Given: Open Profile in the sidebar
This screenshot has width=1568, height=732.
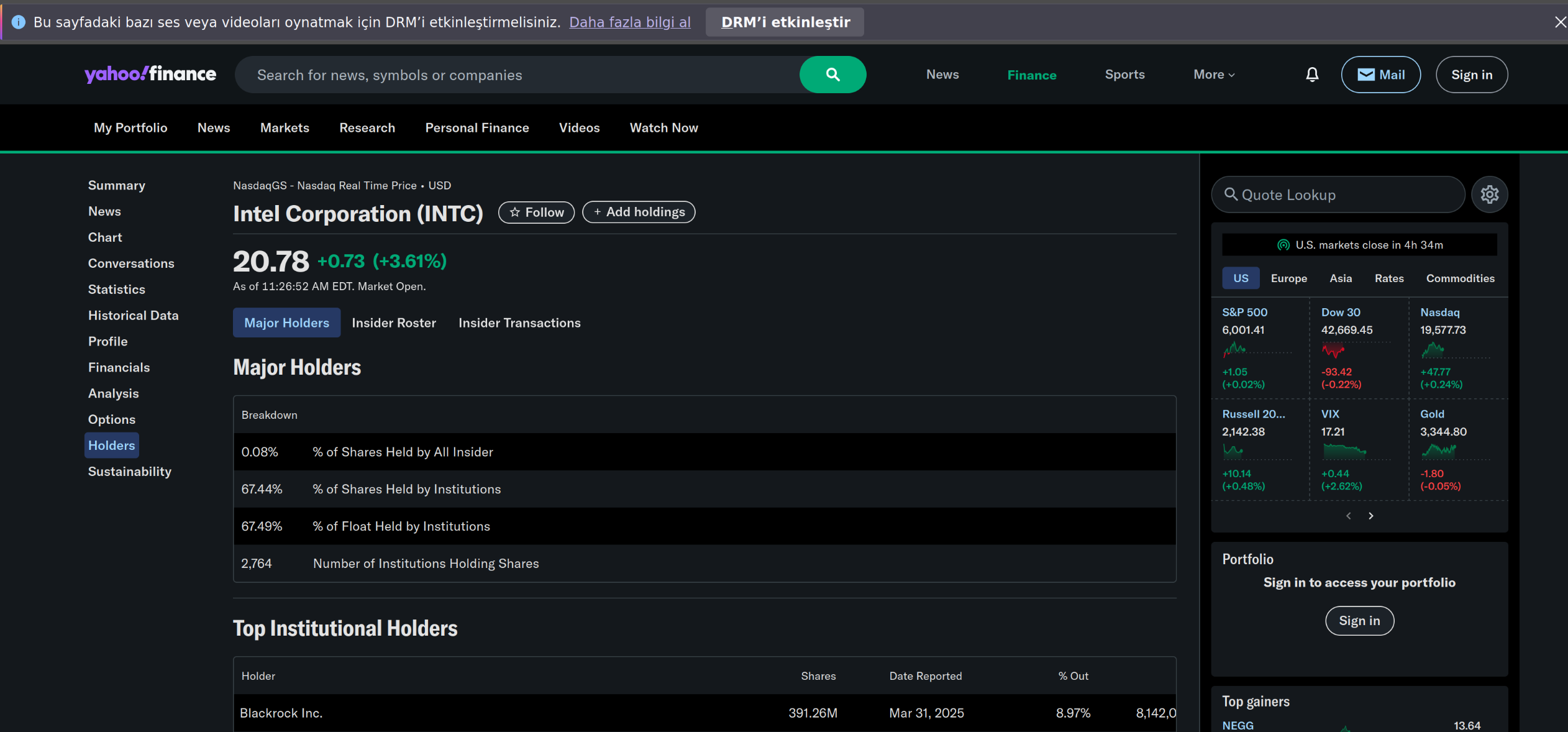Looking at the screenshot, I should coord(108,342).
